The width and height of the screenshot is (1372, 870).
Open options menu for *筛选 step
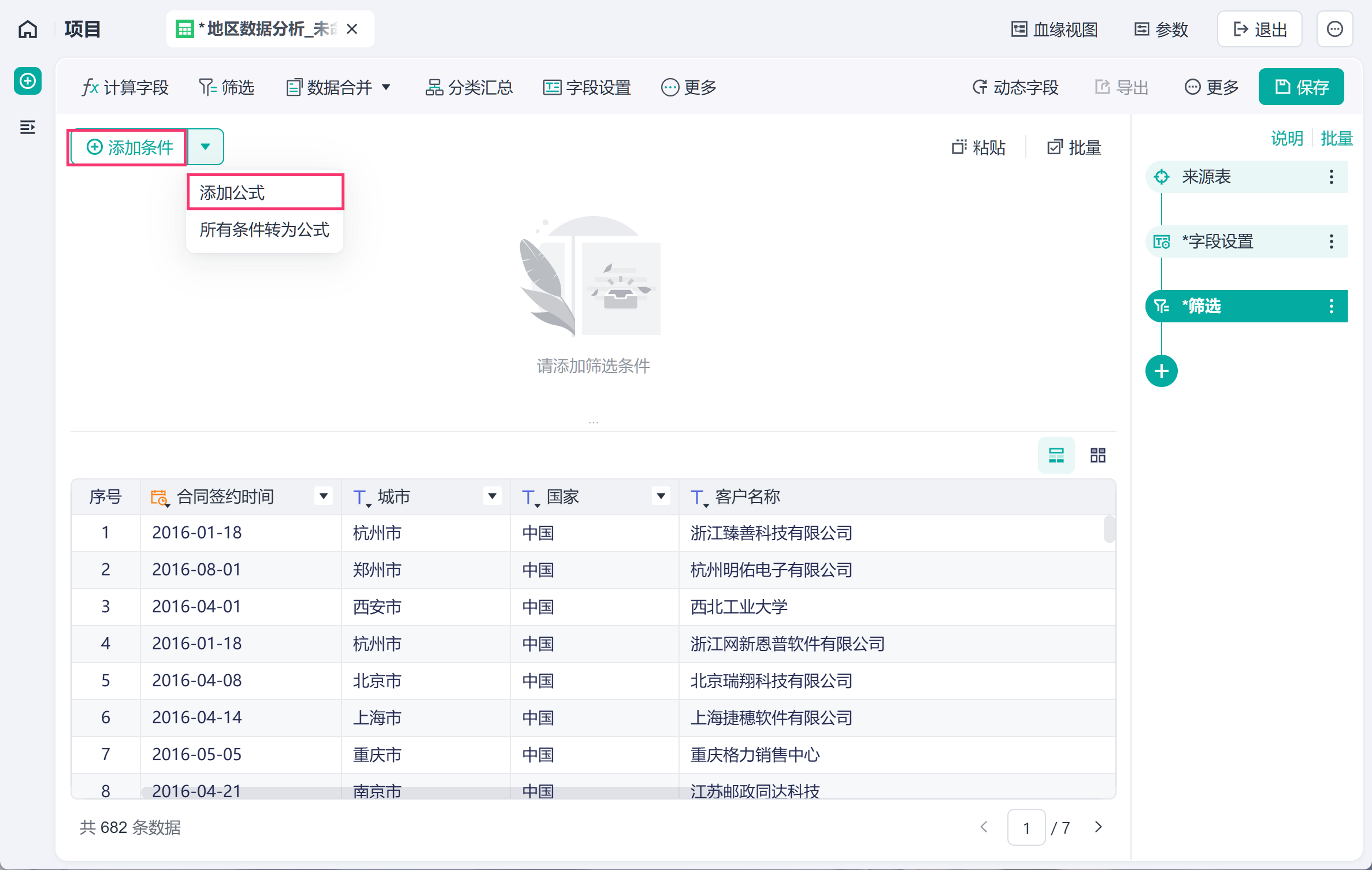[1332, 306]
